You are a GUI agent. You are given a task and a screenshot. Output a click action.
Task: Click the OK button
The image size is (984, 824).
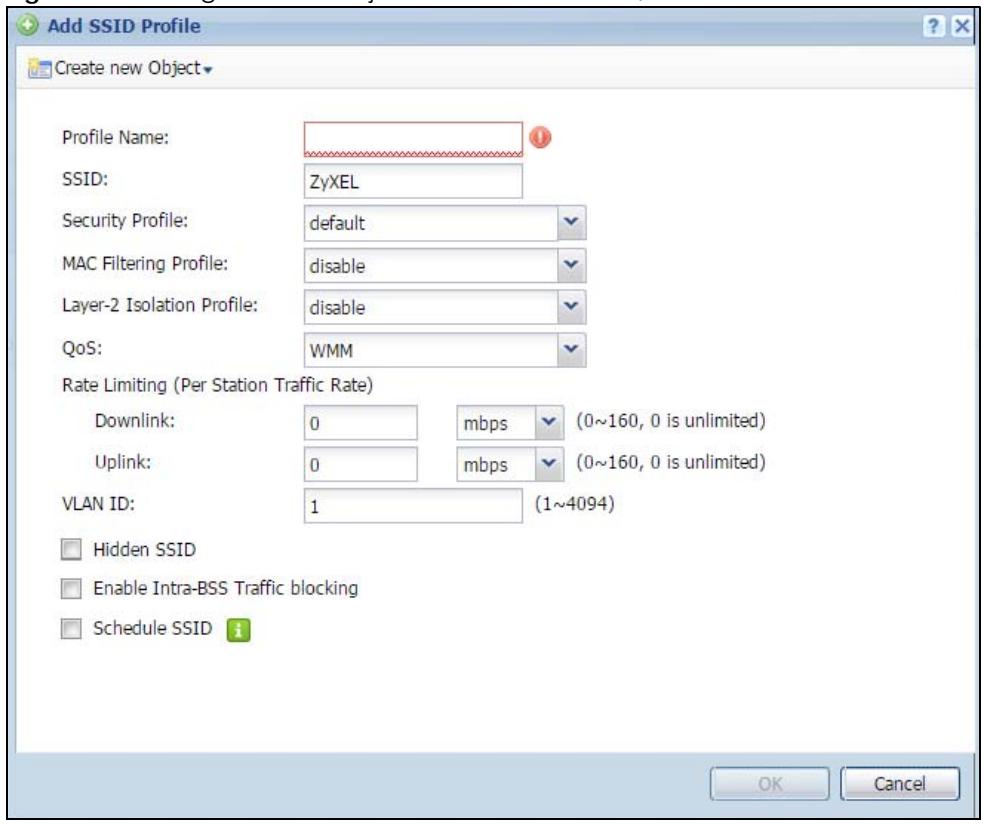(770, 784)
